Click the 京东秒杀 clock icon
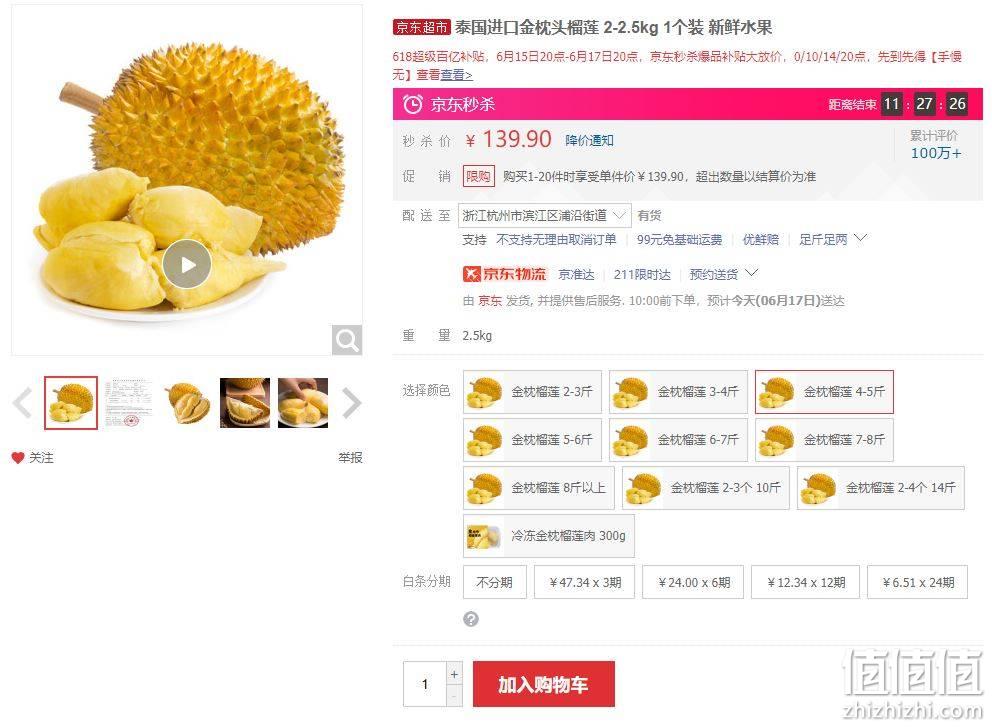The height and width of the screenshot is (728, 992). coord(412,104)
